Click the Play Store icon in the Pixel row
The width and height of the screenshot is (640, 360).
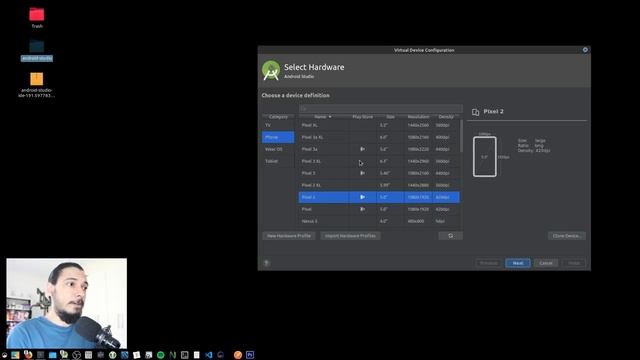(x=362, y=209)
